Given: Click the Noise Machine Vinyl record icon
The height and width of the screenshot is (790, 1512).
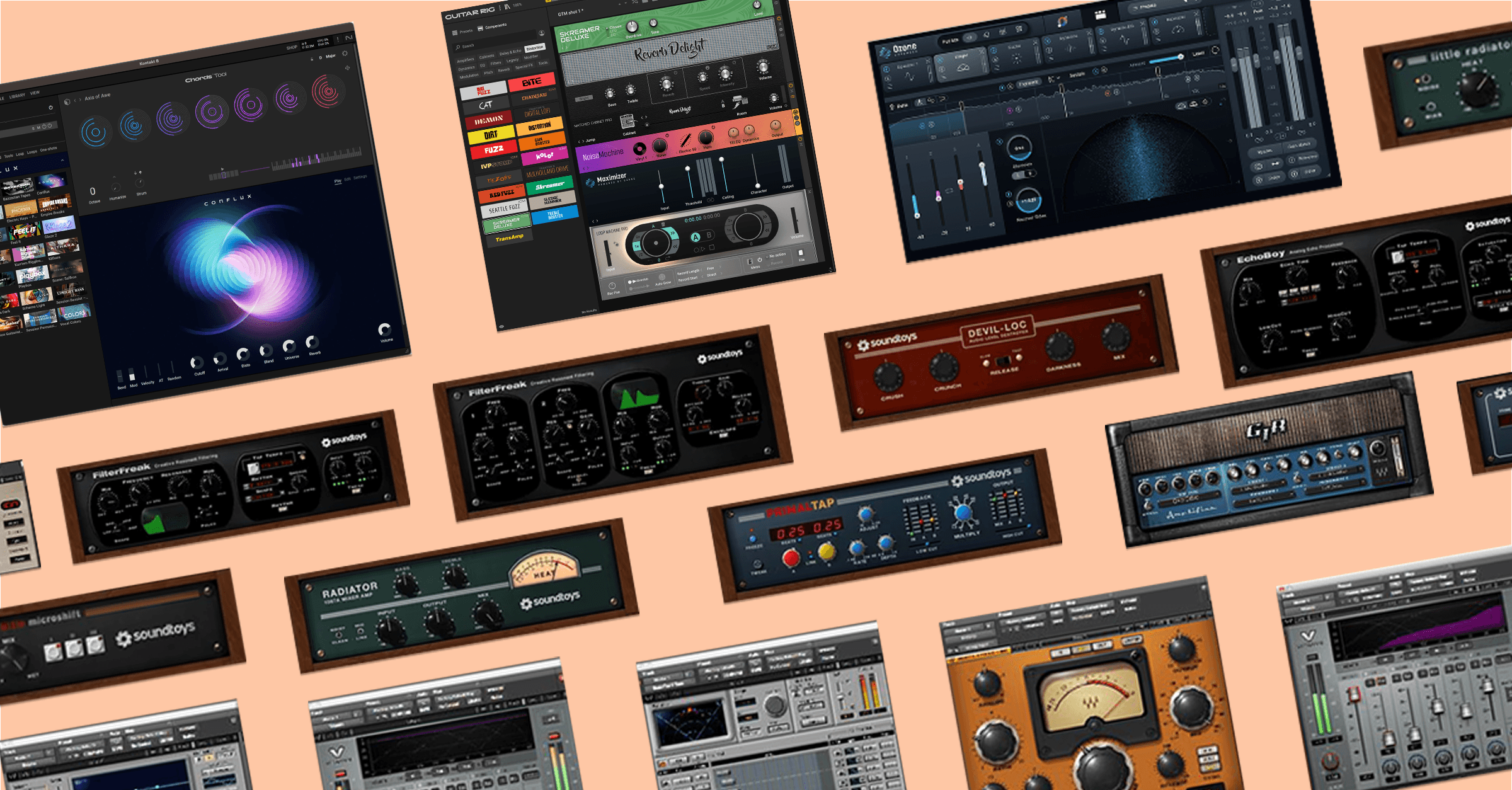Looking at the screenshot, I should [639, 149].
